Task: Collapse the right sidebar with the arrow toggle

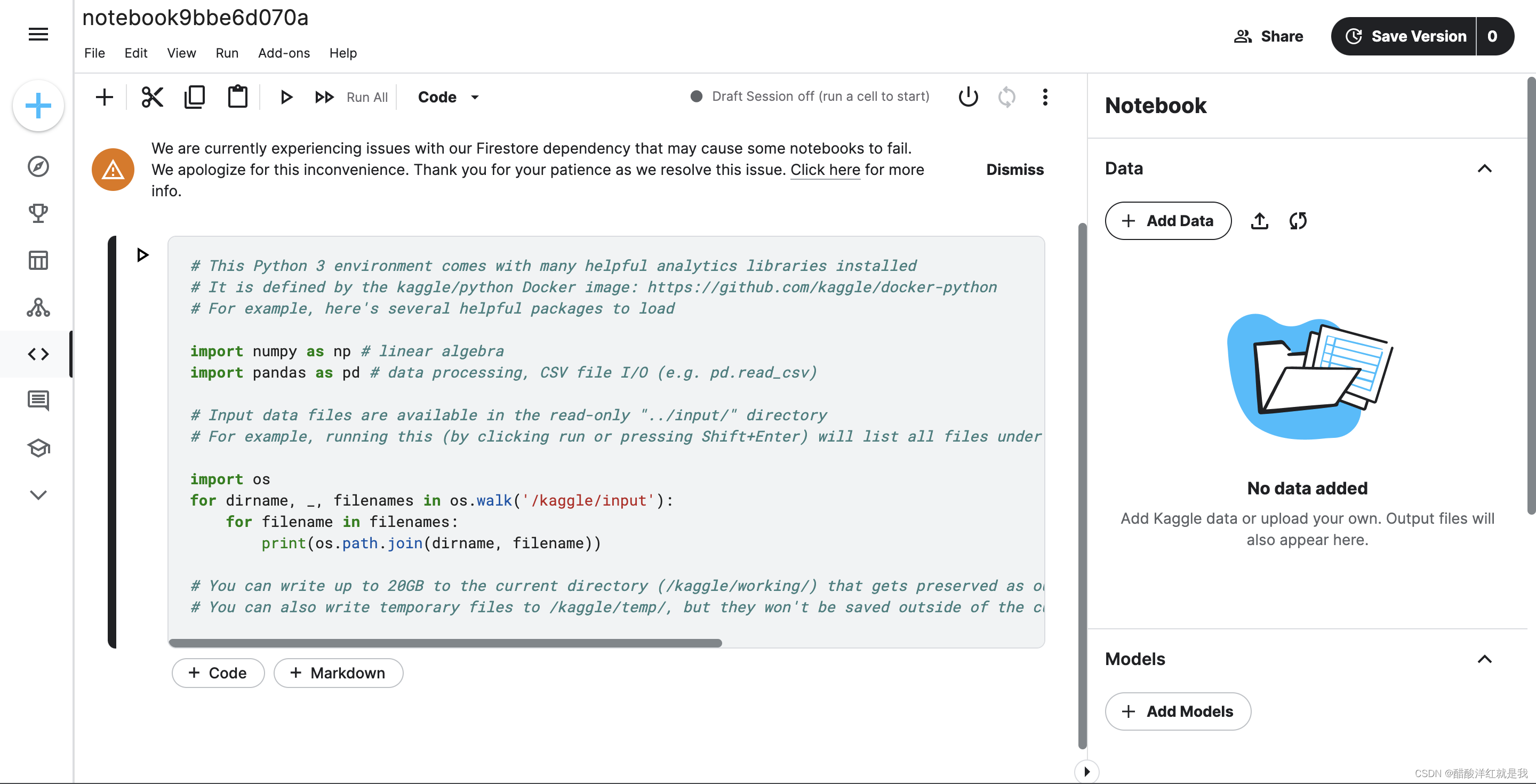Action: click(x=1086, y=772)
